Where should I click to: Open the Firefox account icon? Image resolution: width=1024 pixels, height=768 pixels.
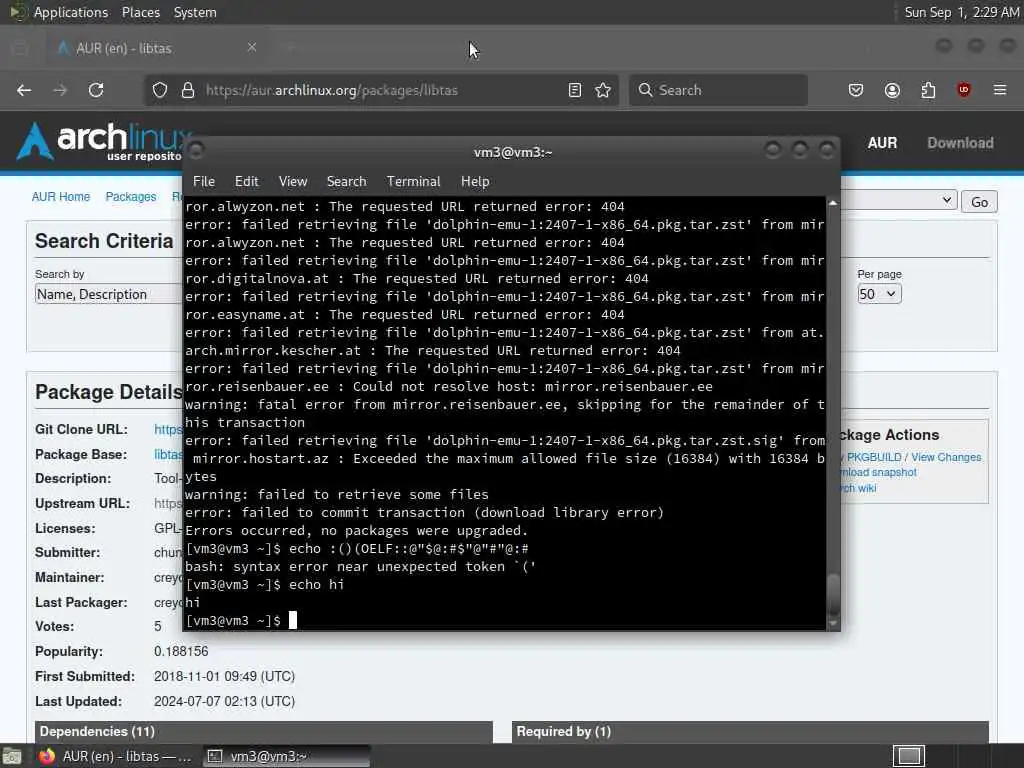(892, 90)
